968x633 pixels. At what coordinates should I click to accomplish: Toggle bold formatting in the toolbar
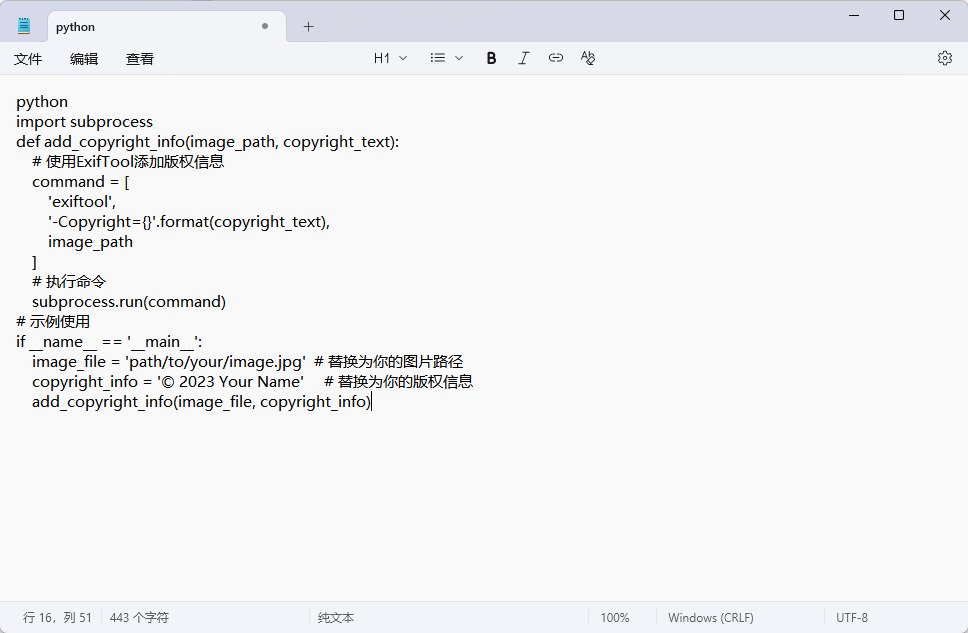491,58
